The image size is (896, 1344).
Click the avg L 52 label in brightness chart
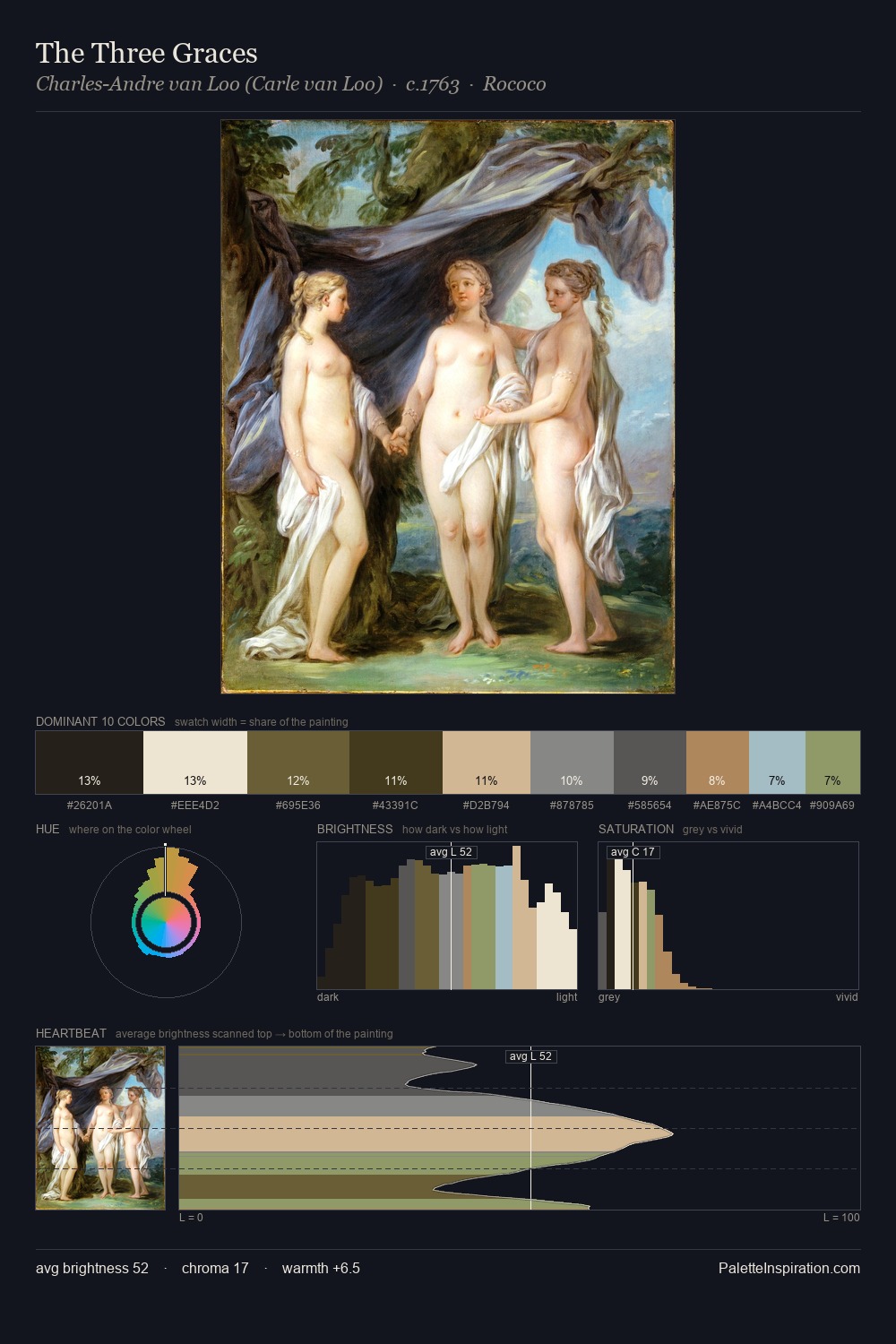(x=451, y=852)
